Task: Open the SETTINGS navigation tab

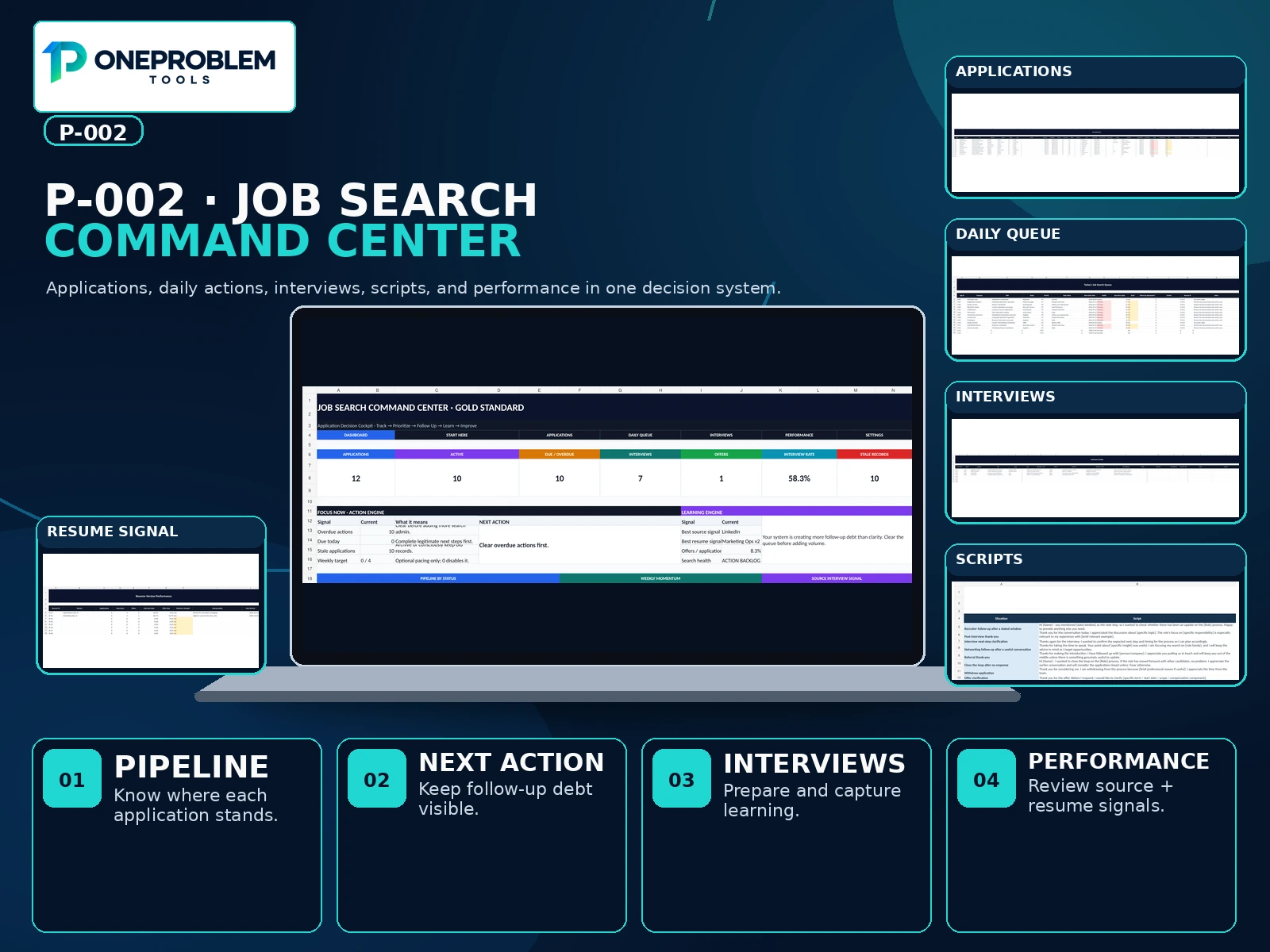Action: 874,435
